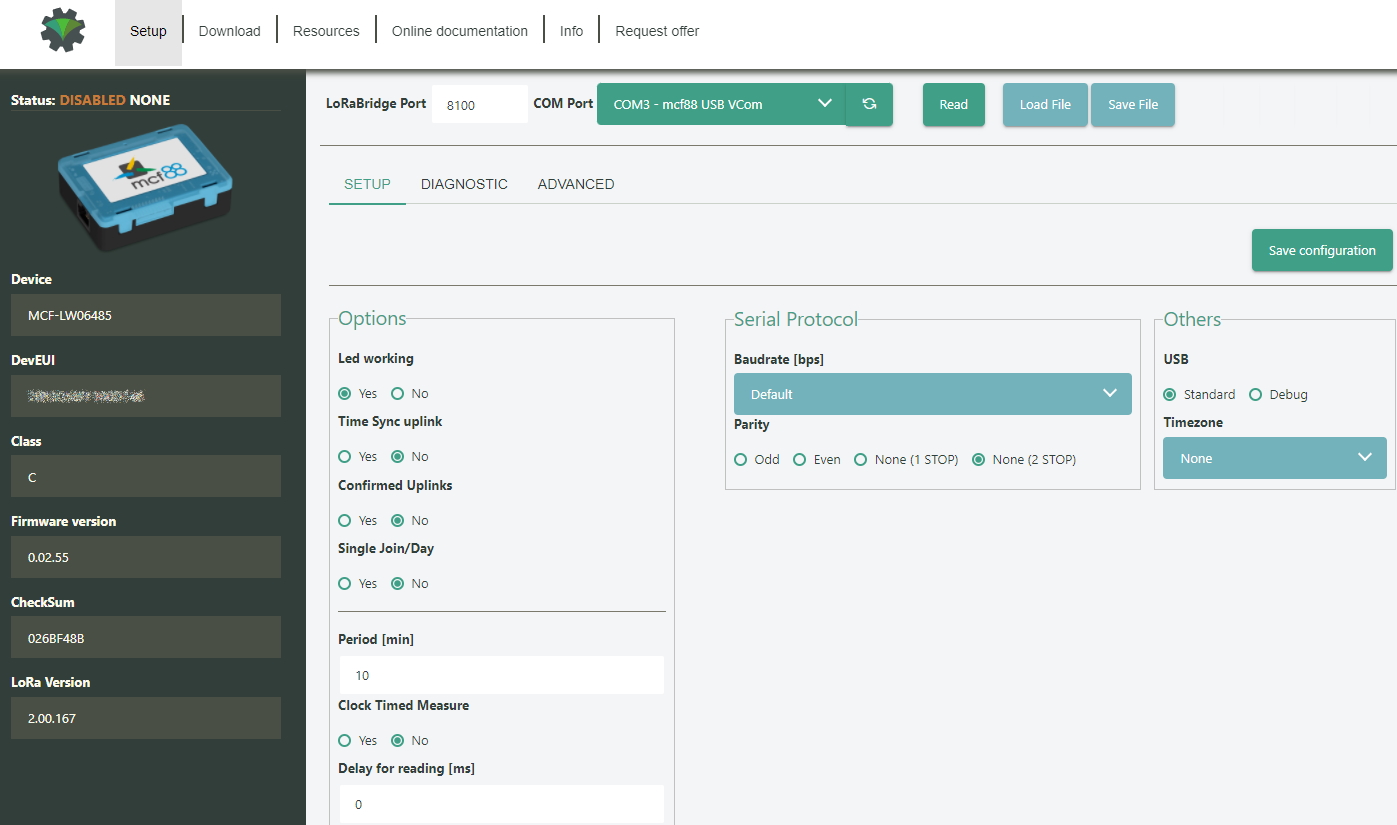Image resolution: width=1397 pixels, height=825 pixels.
Task: Select Debug USB mode
Action: pyautogui.click(x=1256, y=395)
